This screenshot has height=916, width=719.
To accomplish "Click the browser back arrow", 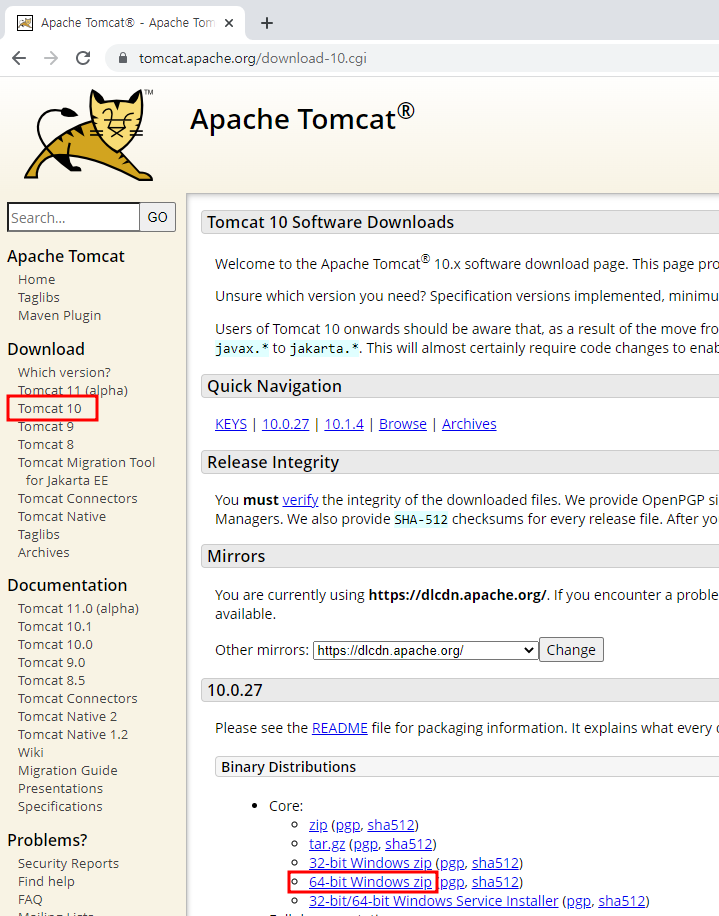I will click(x=19, y=58).
